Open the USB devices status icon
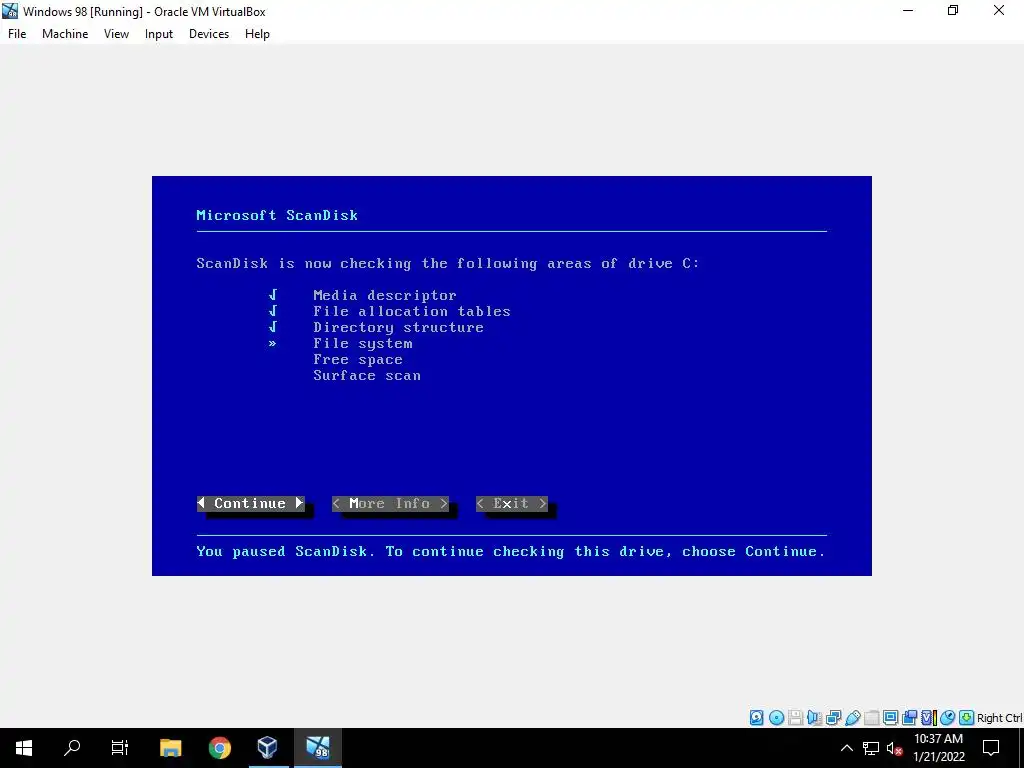This screenshot has width=1024, height=768. (852, 718)
